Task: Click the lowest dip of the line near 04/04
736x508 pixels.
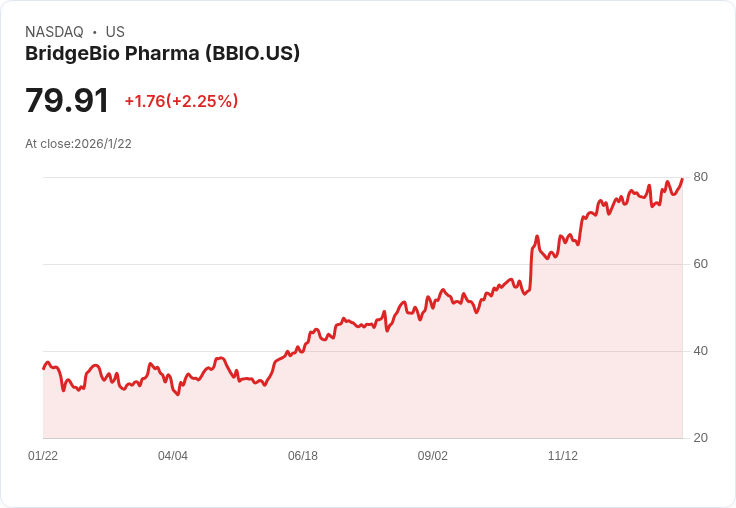Action: click(177, 394)
